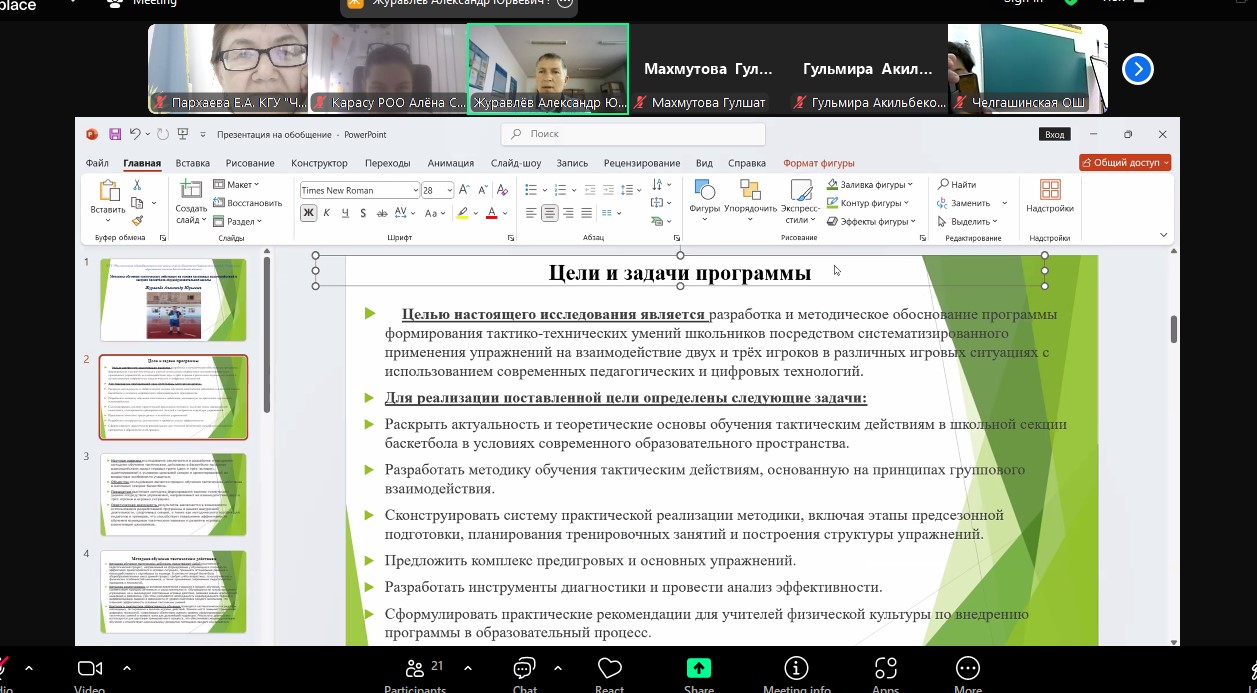This screenshot has width=1257, height=693.
Task: Open the Times New Roman font dropdown
Action: tap(415, 190)
